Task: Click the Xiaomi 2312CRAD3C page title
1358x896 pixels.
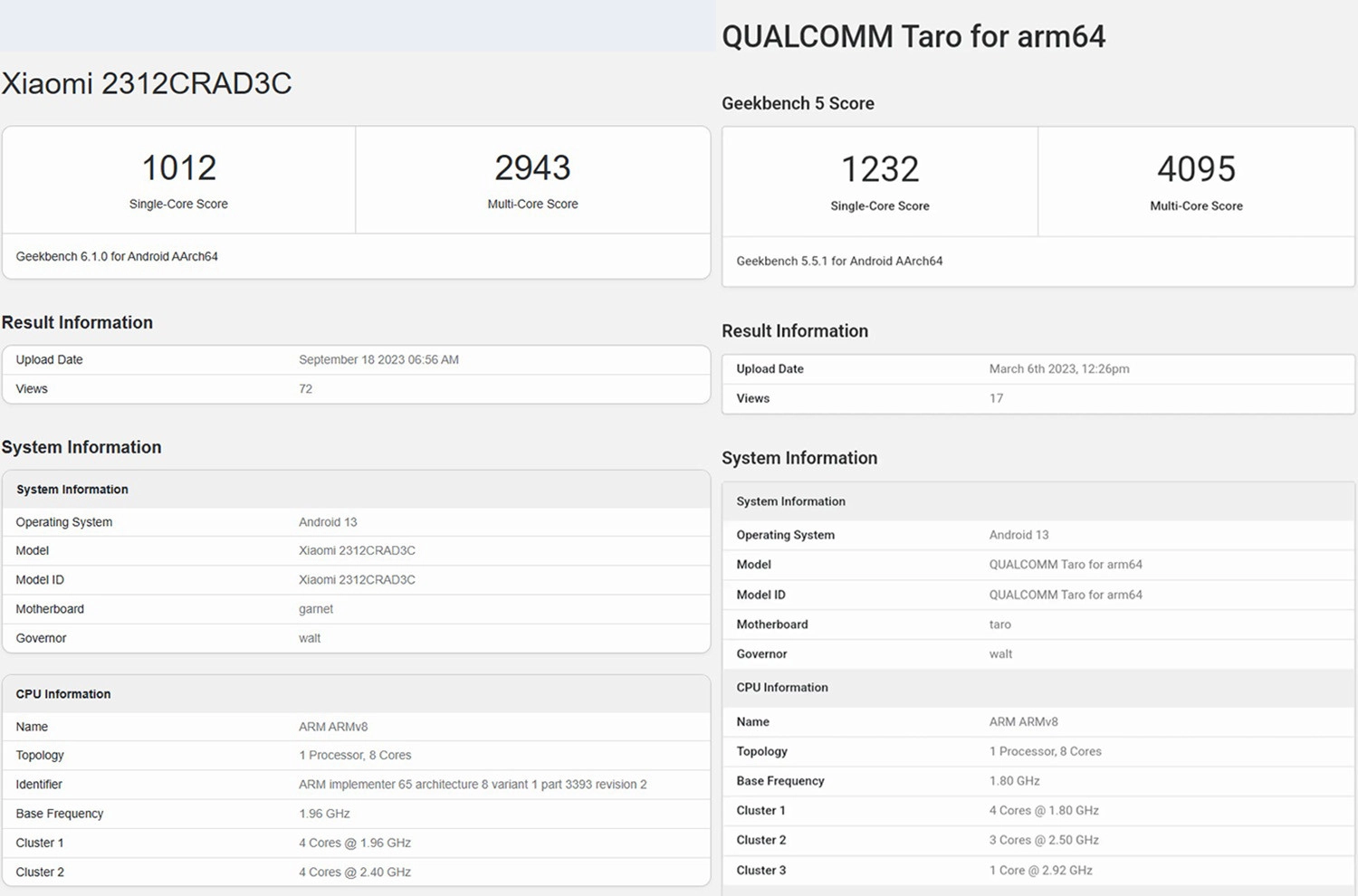Action: click(x=147, y=83)
